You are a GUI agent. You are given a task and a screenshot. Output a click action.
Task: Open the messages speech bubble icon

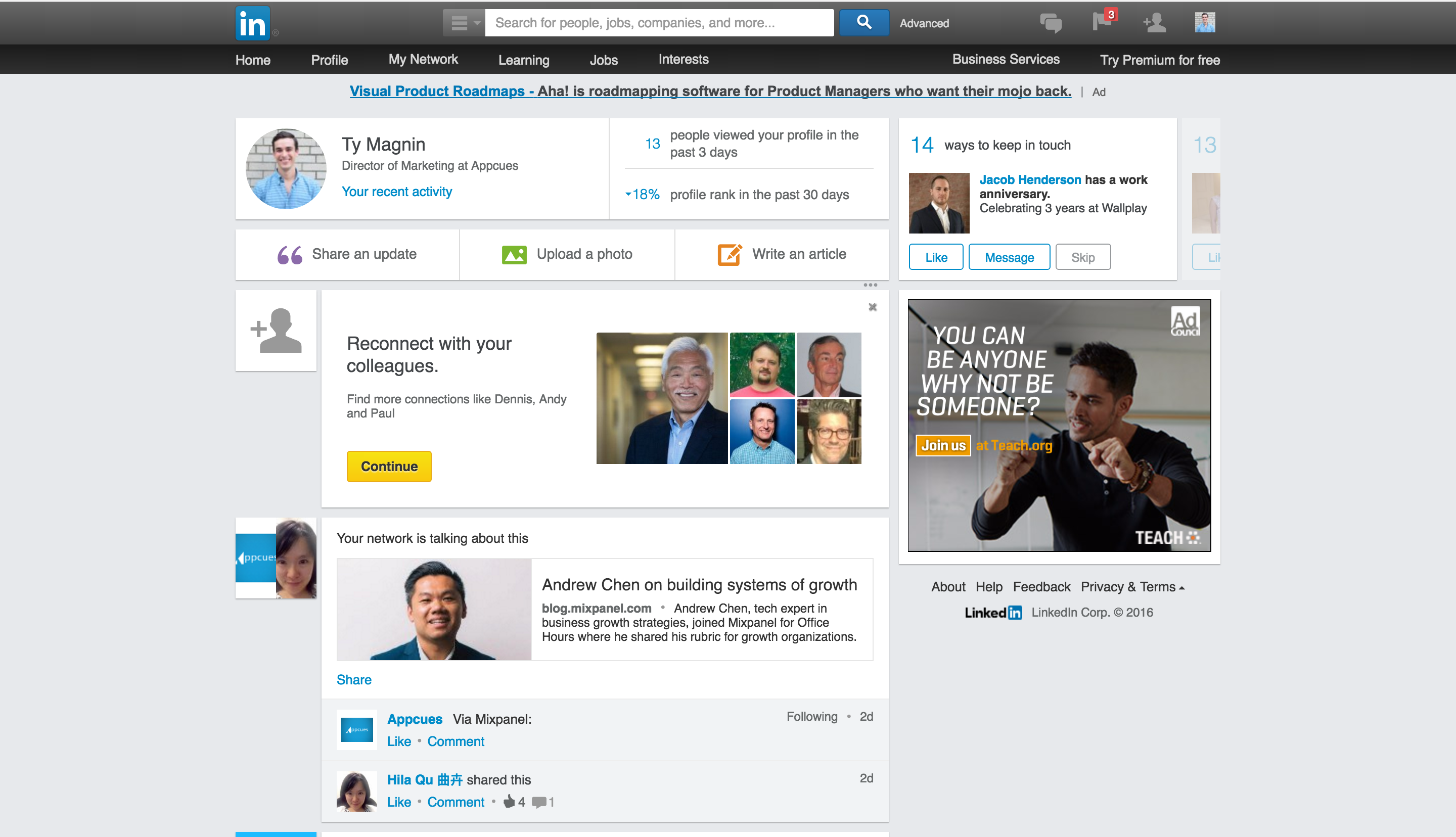(x=1051, y=24)
